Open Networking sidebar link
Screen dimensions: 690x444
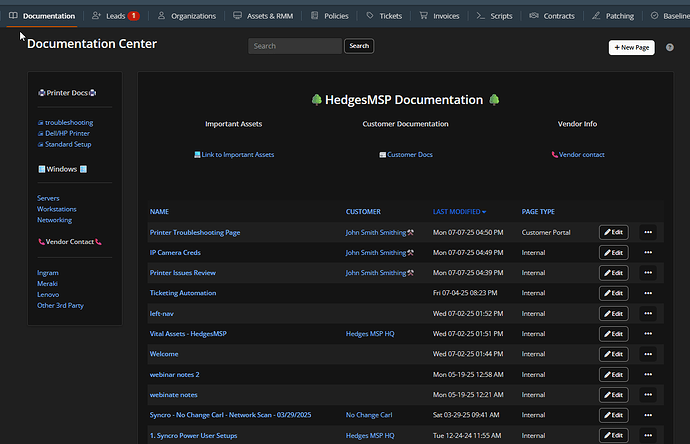coord(55,220)
